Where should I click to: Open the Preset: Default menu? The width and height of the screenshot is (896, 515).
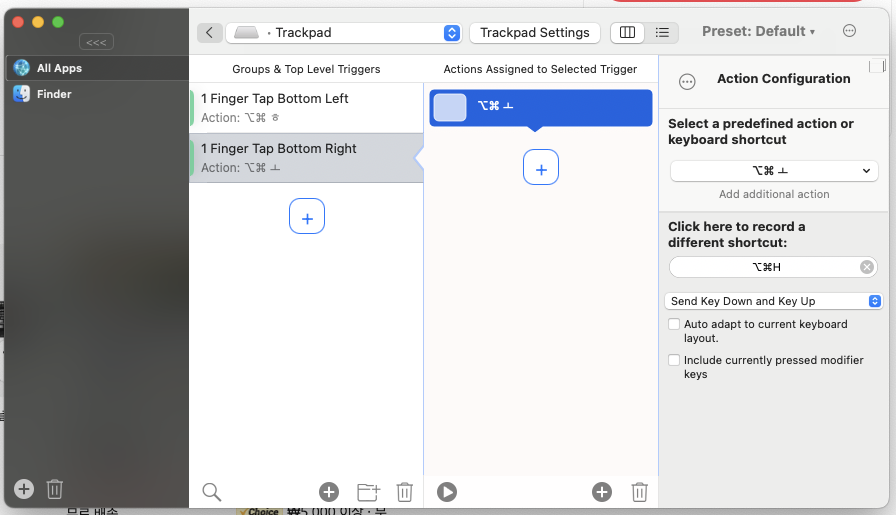(758, 32)
